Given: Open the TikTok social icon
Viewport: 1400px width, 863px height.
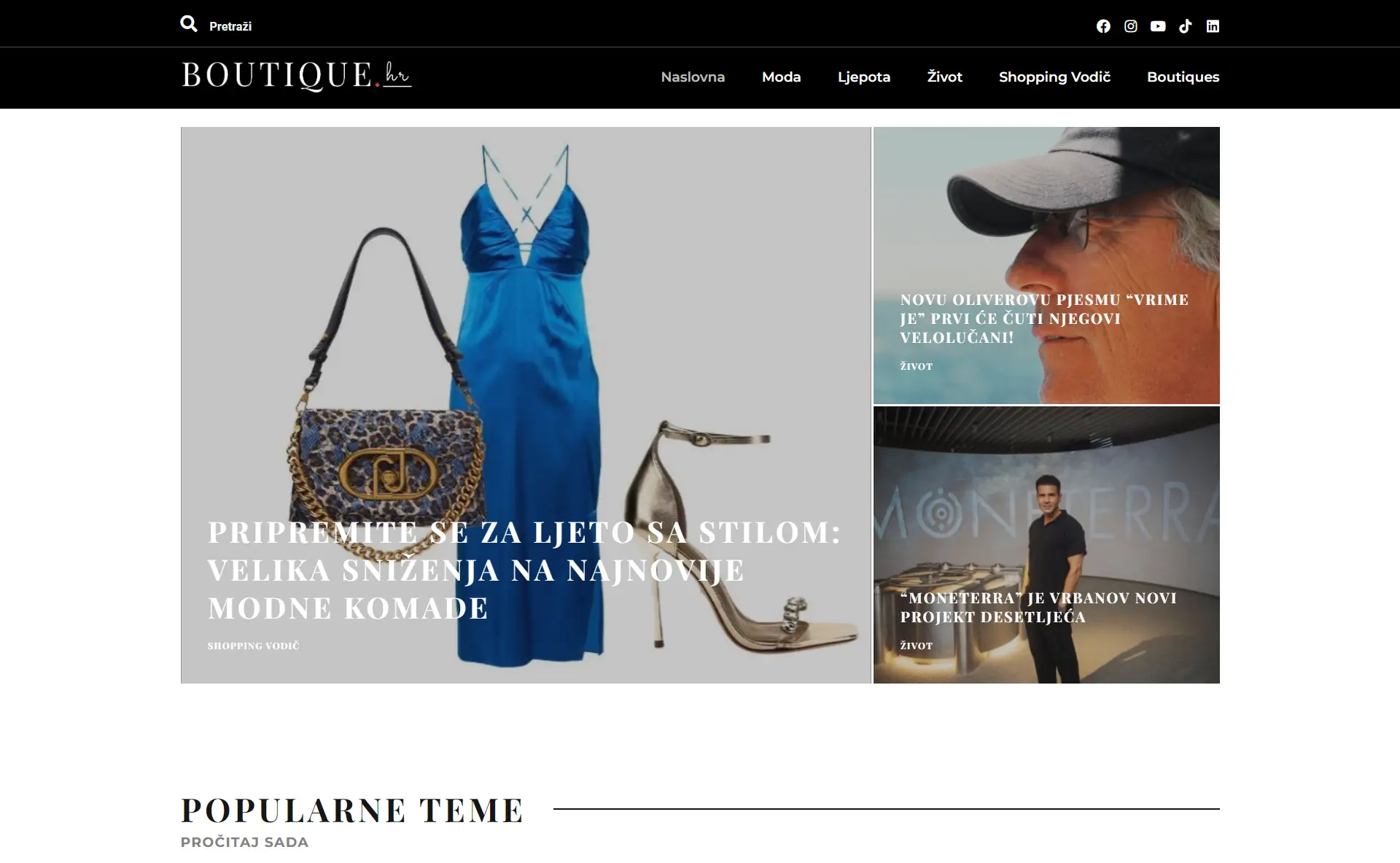Looking at the screenshot, I should [x=1186, y=26].
